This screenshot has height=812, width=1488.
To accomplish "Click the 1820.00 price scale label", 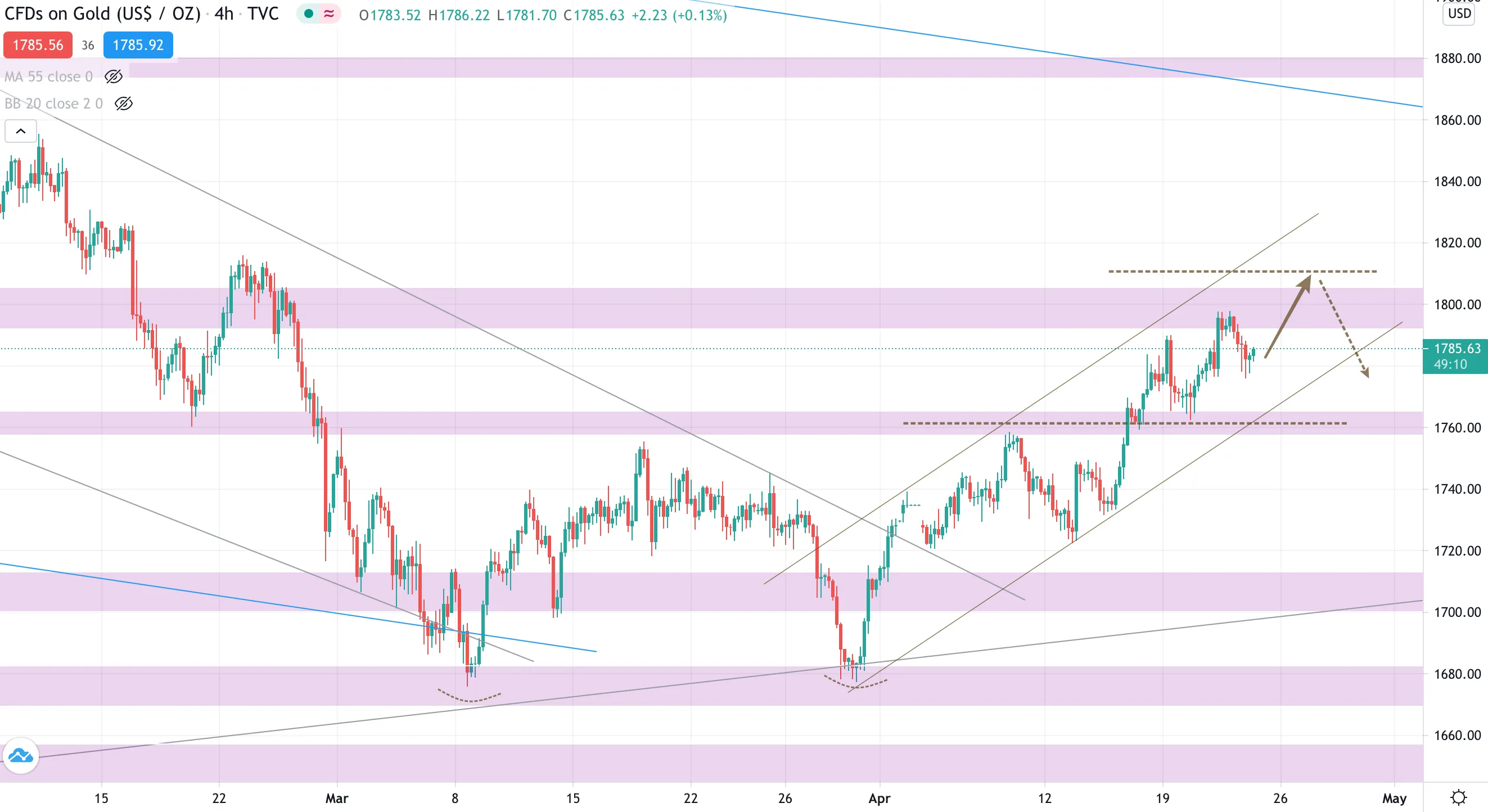I will [x=1458, y=242].
